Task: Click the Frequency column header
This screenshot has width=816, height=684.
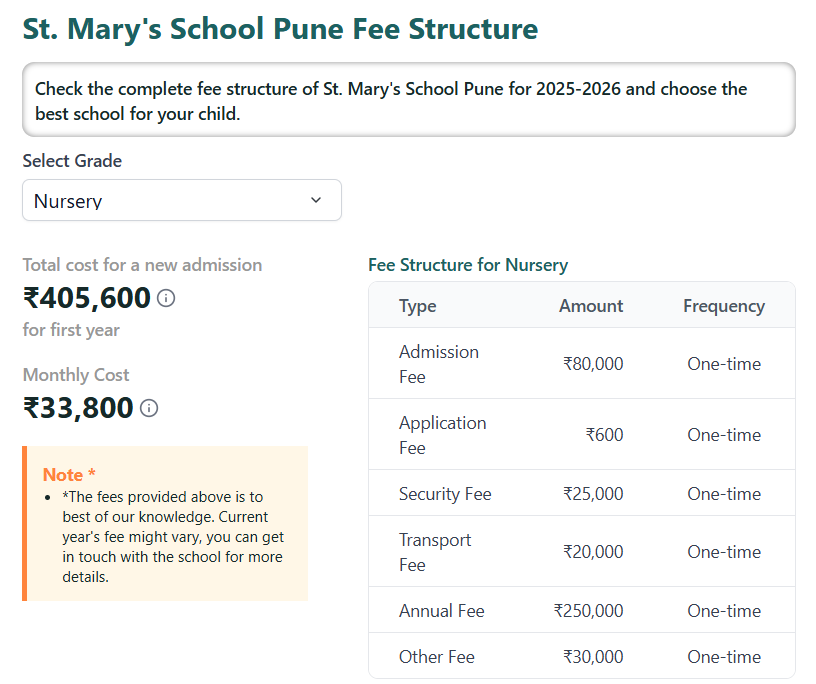Action: [724, 306]
